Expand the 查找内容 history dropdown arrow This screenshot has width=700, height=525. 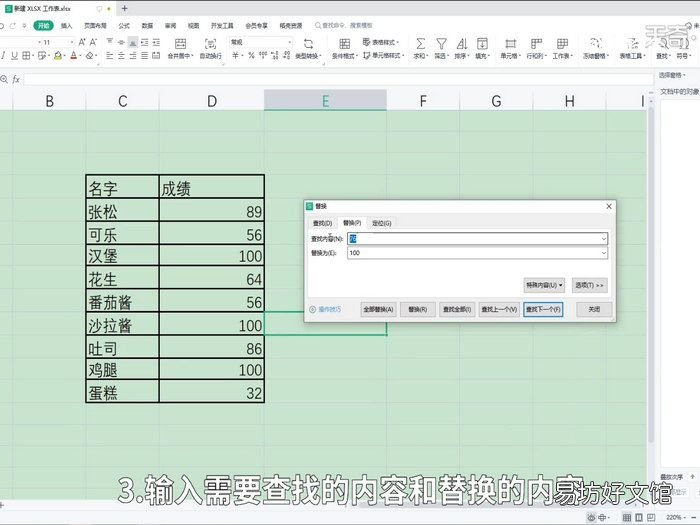pyautogui.click(x=603, y=239)
